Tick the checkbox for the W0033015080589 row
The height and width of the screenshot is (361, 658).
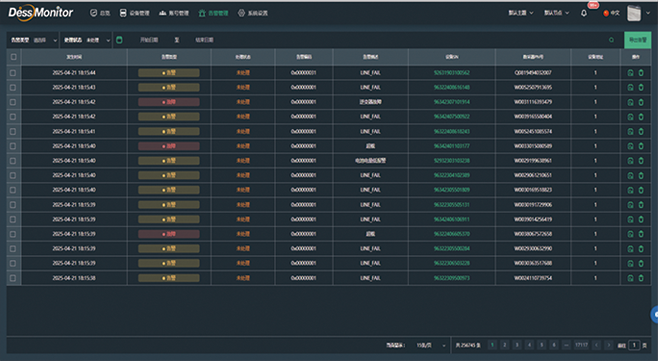pyautogui.click(x=13, y=146)
